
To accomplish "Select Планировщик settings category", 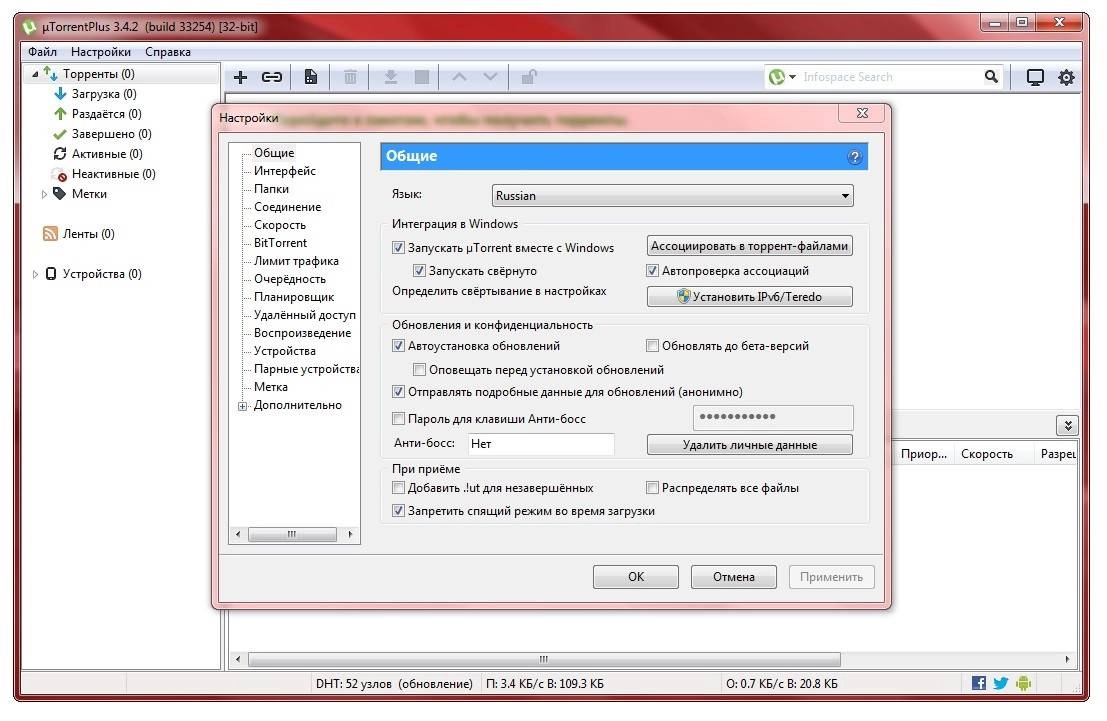I will [x=294, y=297].
